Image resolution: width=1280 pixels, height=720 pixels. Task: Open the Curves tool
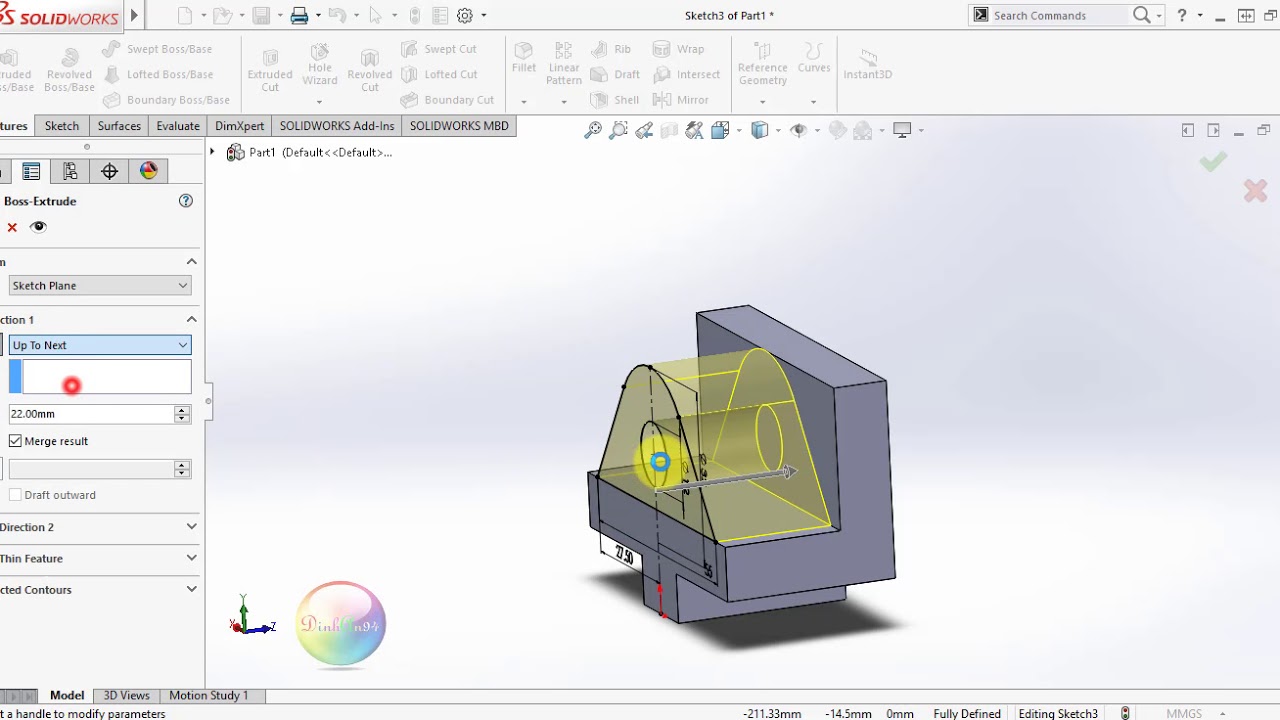(x=814, y=58)
